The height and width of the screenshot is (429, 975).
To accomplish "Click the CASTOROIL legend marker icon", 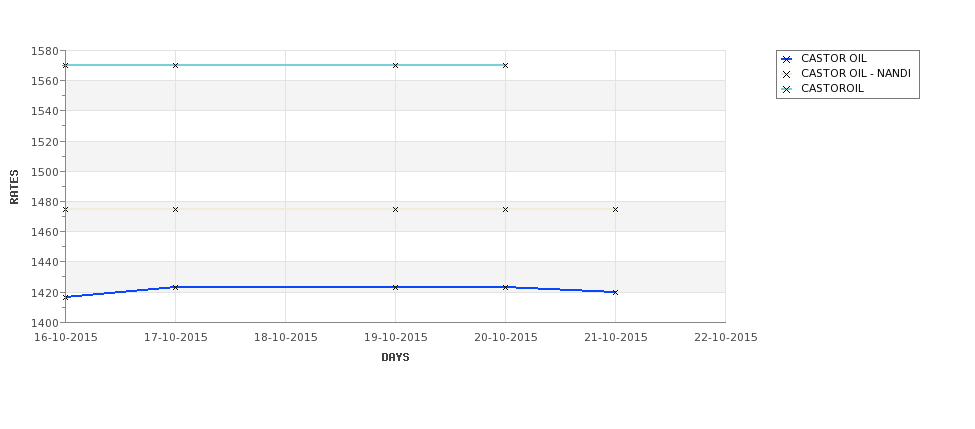I will pyautogui.click(x=786, y=89).
